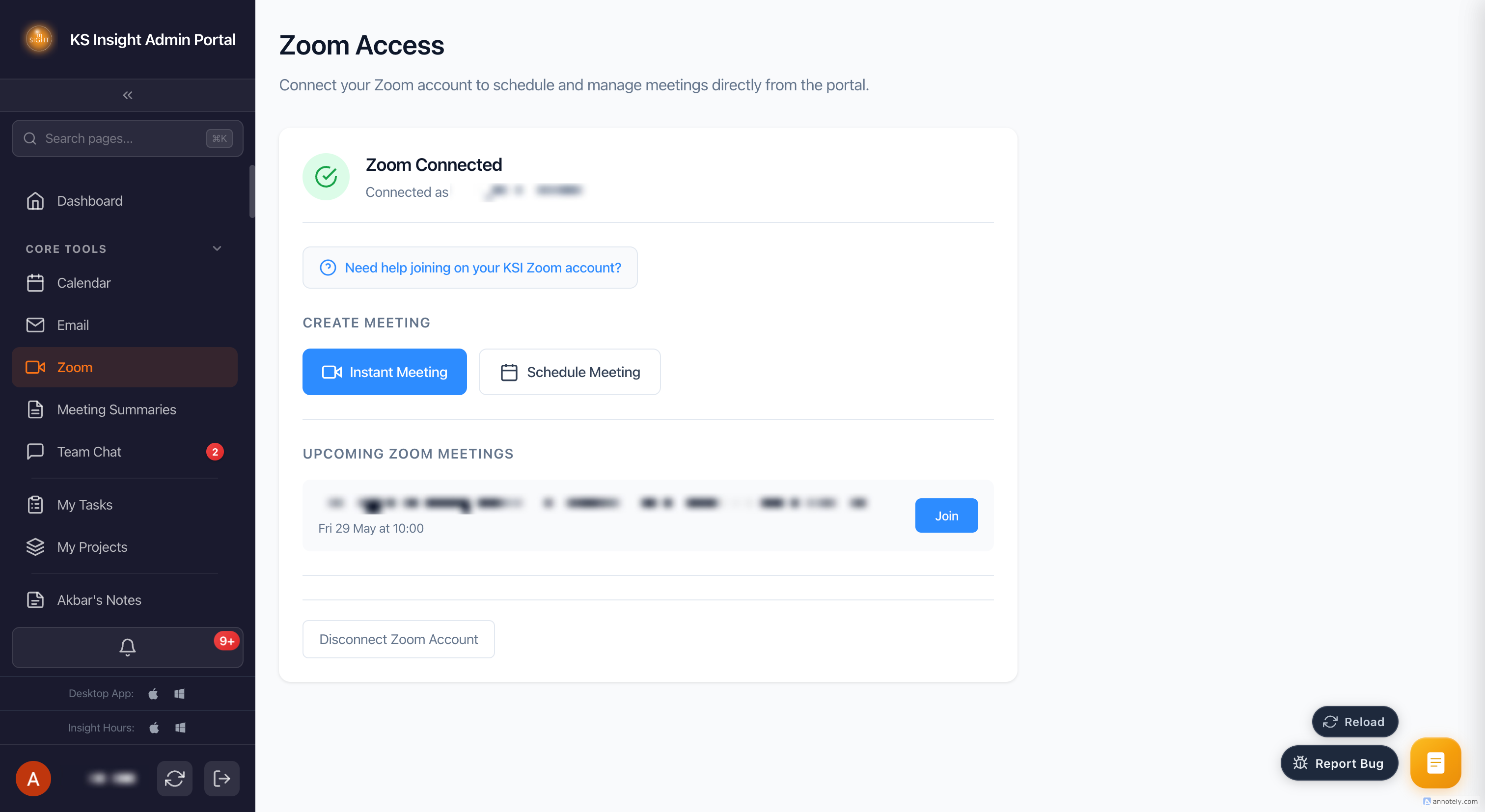Click the refresh sync icon near avatar

(175, 779)
